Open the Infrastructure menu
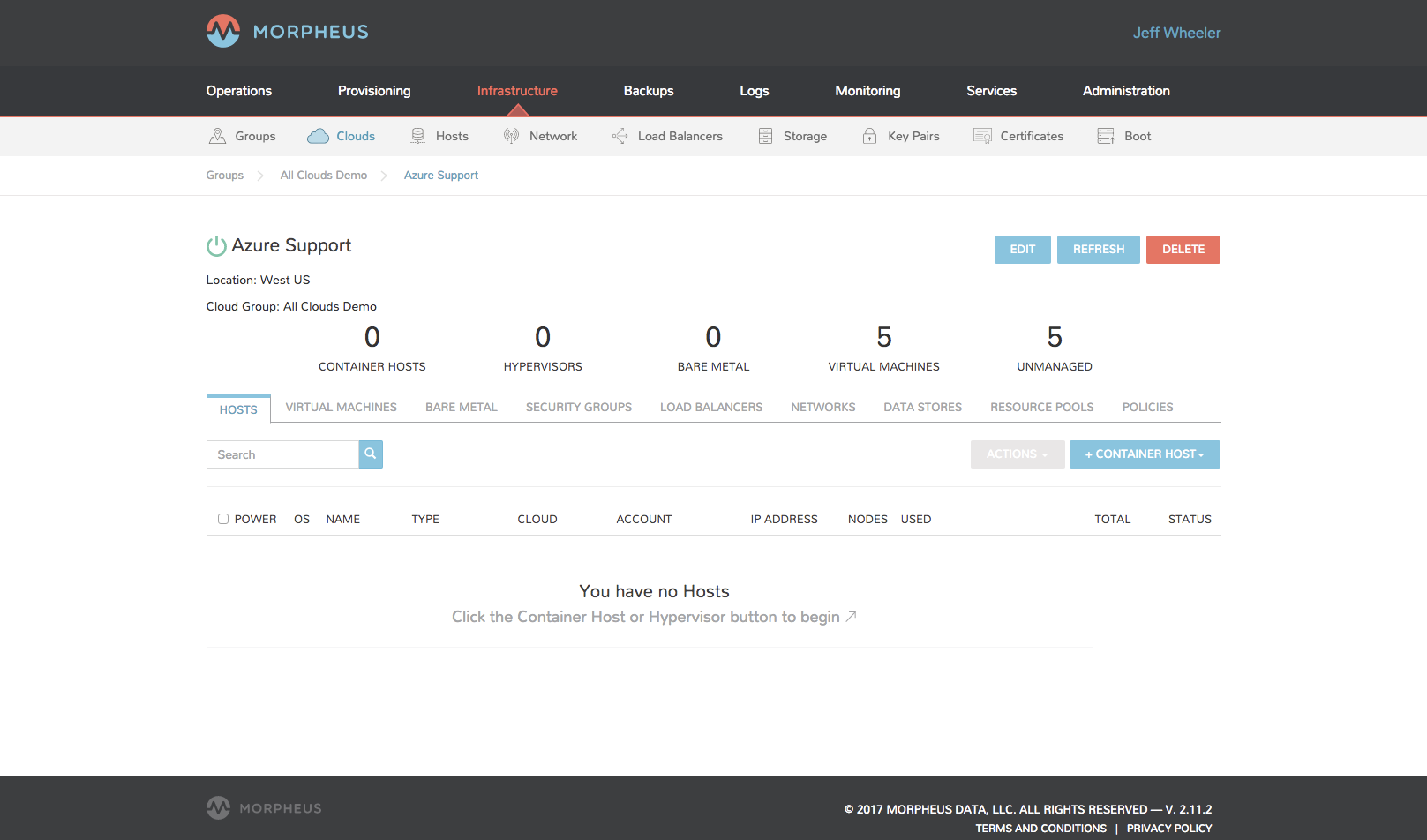 pyautogui.click(x=517, y=91)
